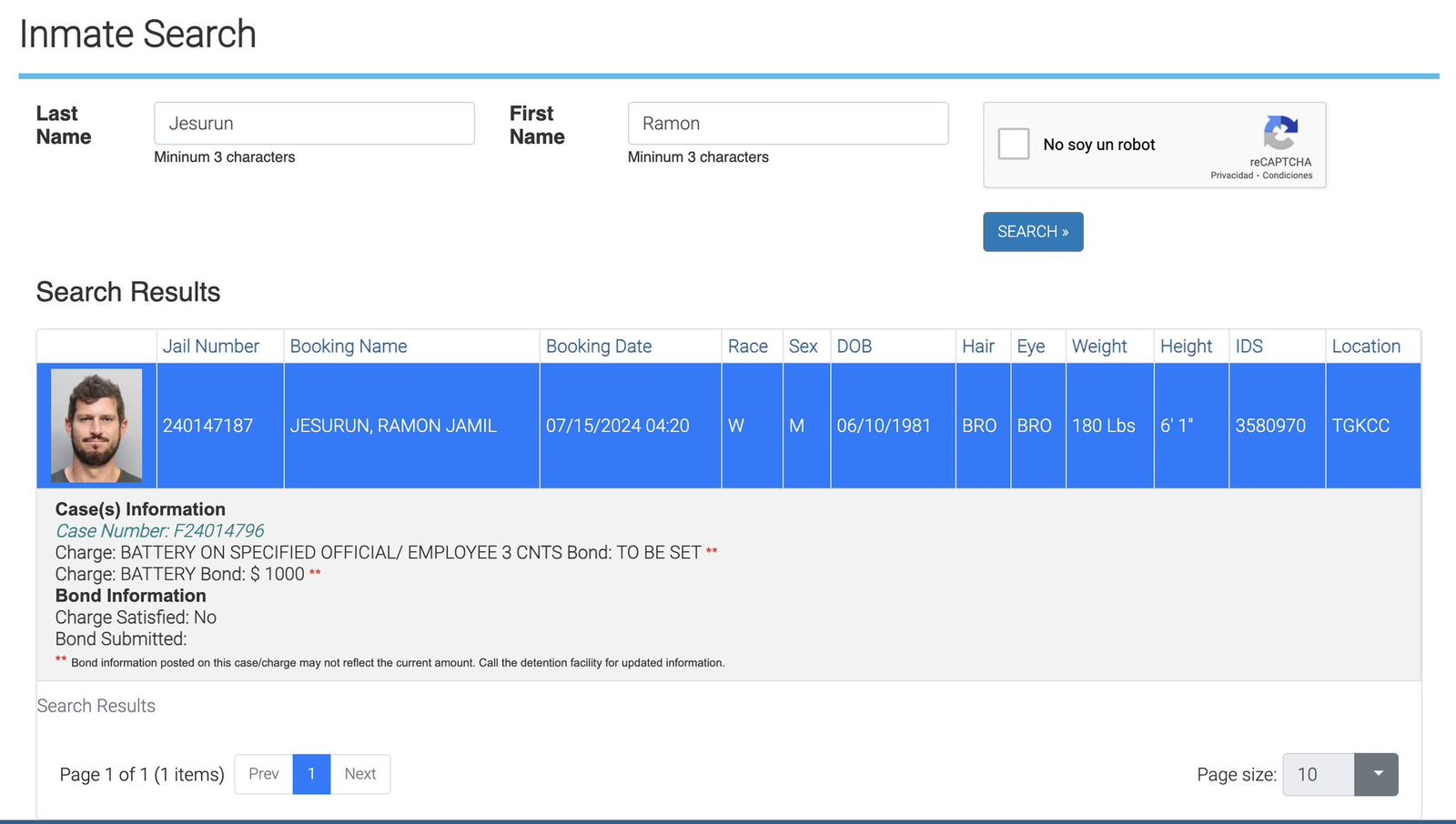Click the SEARCH button

coord(1033,232)
